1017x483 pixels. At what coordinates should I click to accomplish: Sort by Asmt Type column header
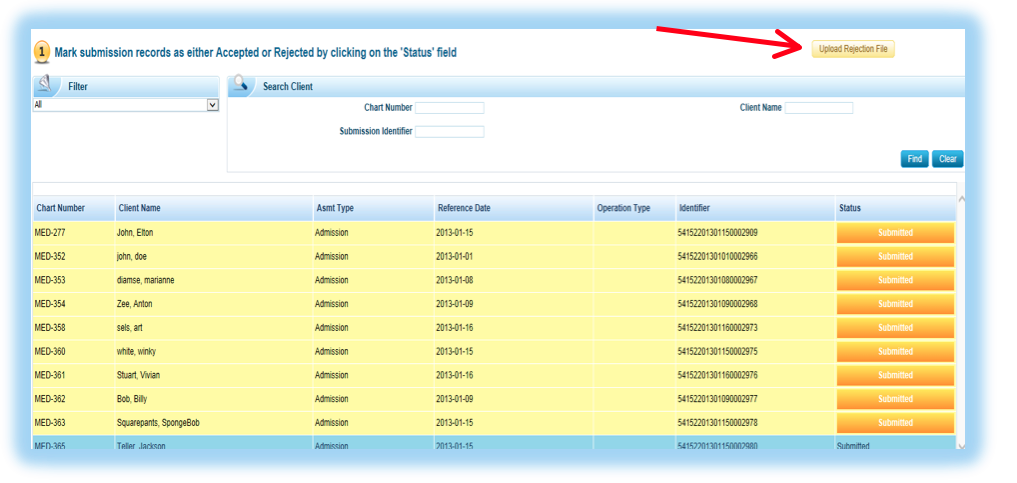[x=334, y=208]
